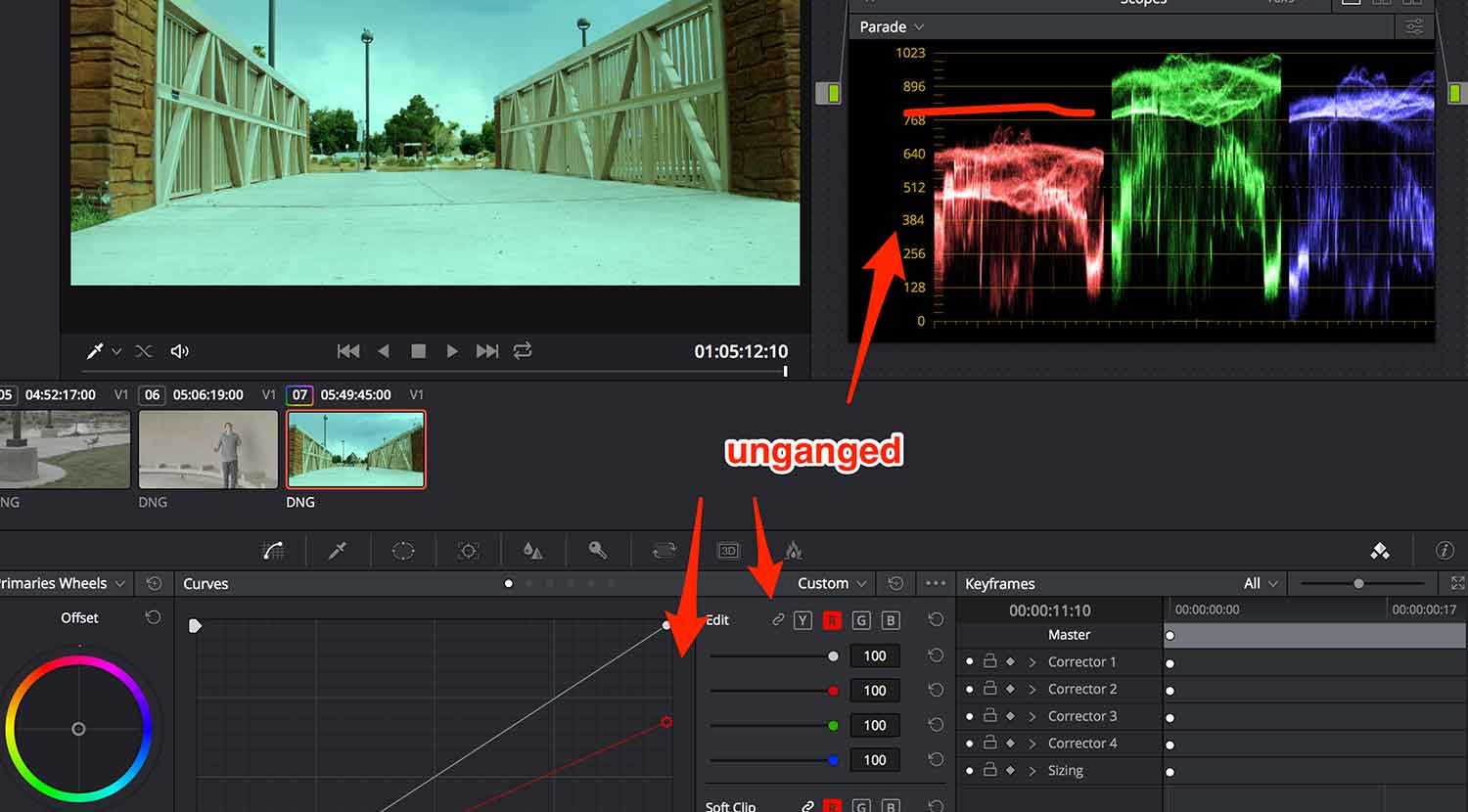The image size is (1468, 812).
Task: Open the Parade scope type dropdown
Action: pos(892,27)
